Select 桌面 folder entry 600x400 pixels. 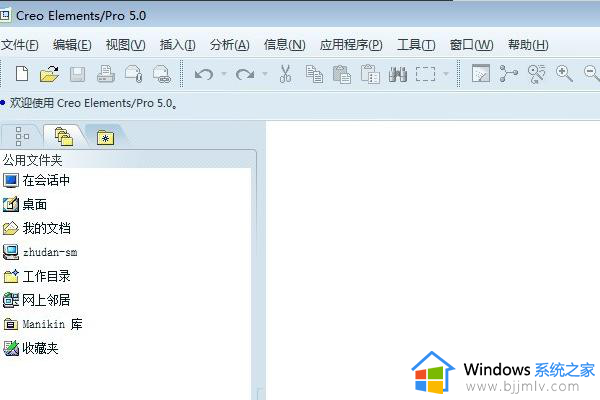click(x=25, y=204)
